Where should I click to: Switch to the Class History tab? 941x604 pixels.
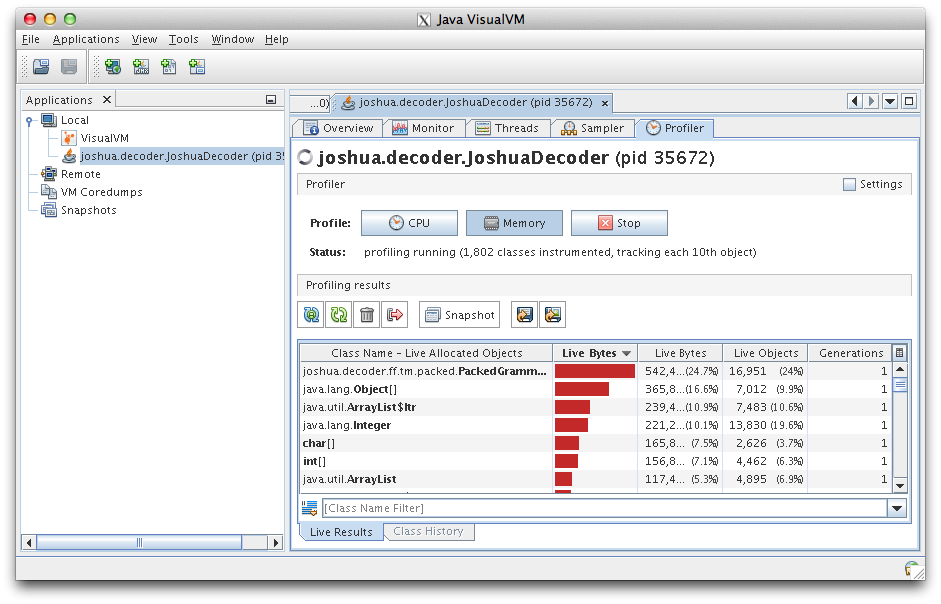(428, 531)
